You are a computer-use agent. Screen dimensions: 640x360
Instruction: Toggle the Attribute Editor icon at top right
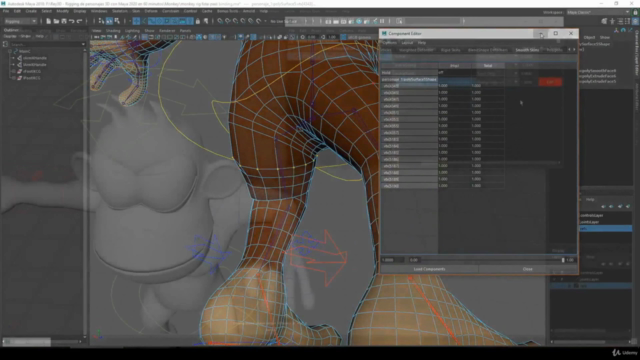[x=620, y=21]
